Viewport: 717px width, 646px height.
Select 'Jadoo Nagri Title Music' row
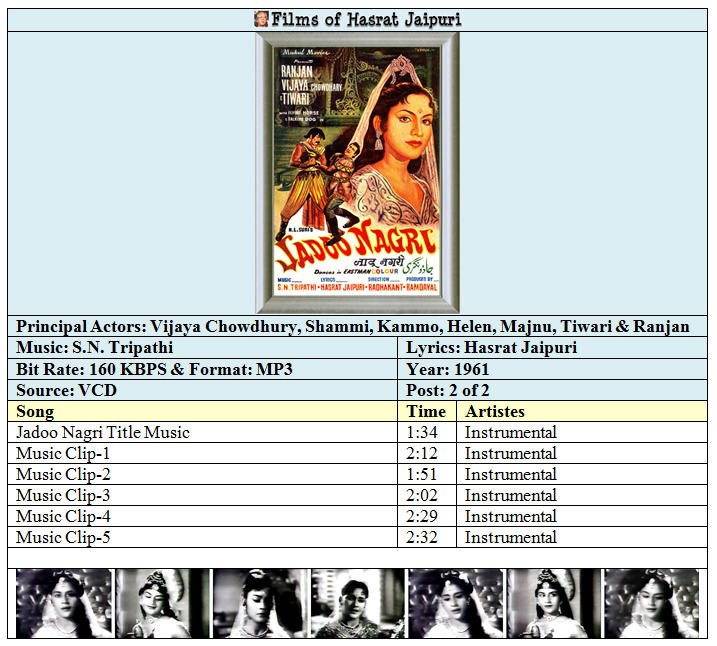pos(358,432)
